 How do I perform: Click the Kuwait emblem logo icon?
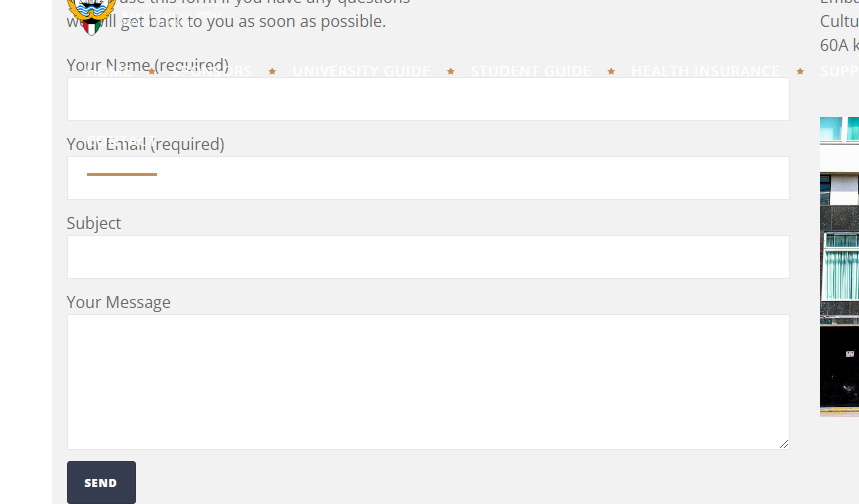tap(91, 16)
